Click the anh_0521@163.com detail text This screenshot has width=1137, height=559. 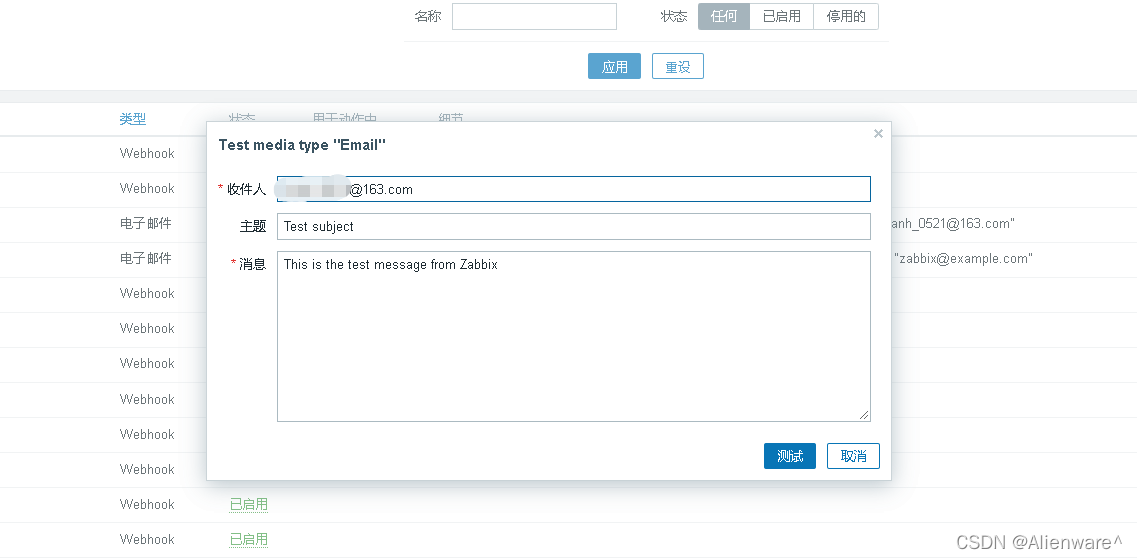coord(953,224)
